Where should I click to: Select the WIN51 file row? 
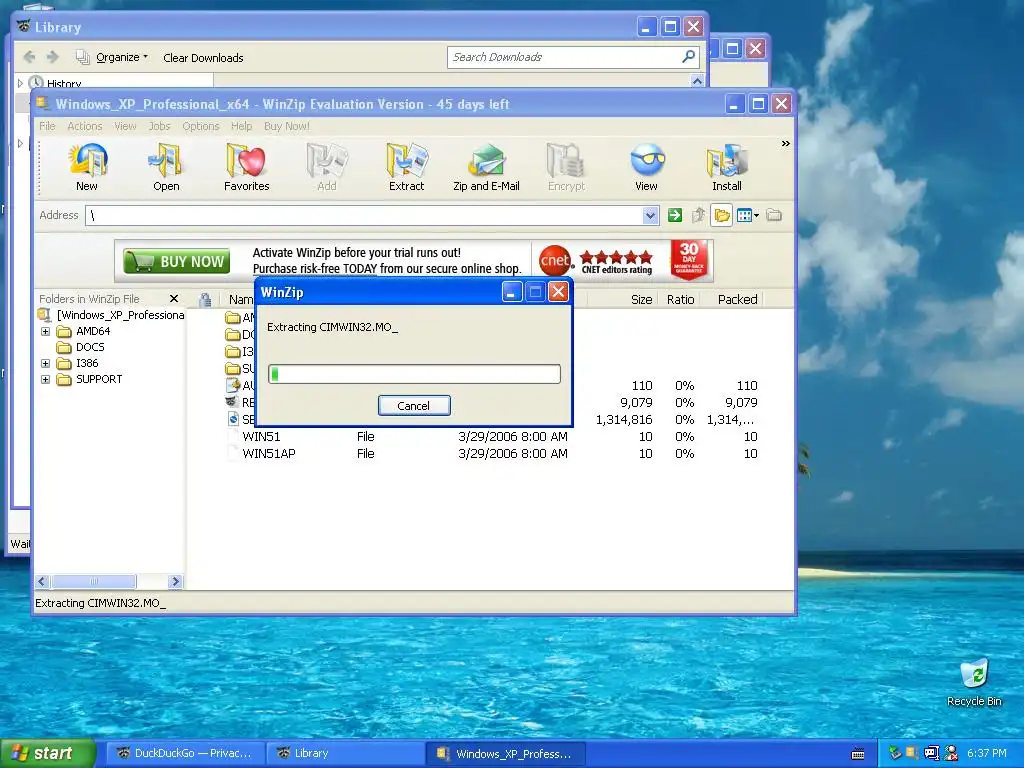point(493,436)
